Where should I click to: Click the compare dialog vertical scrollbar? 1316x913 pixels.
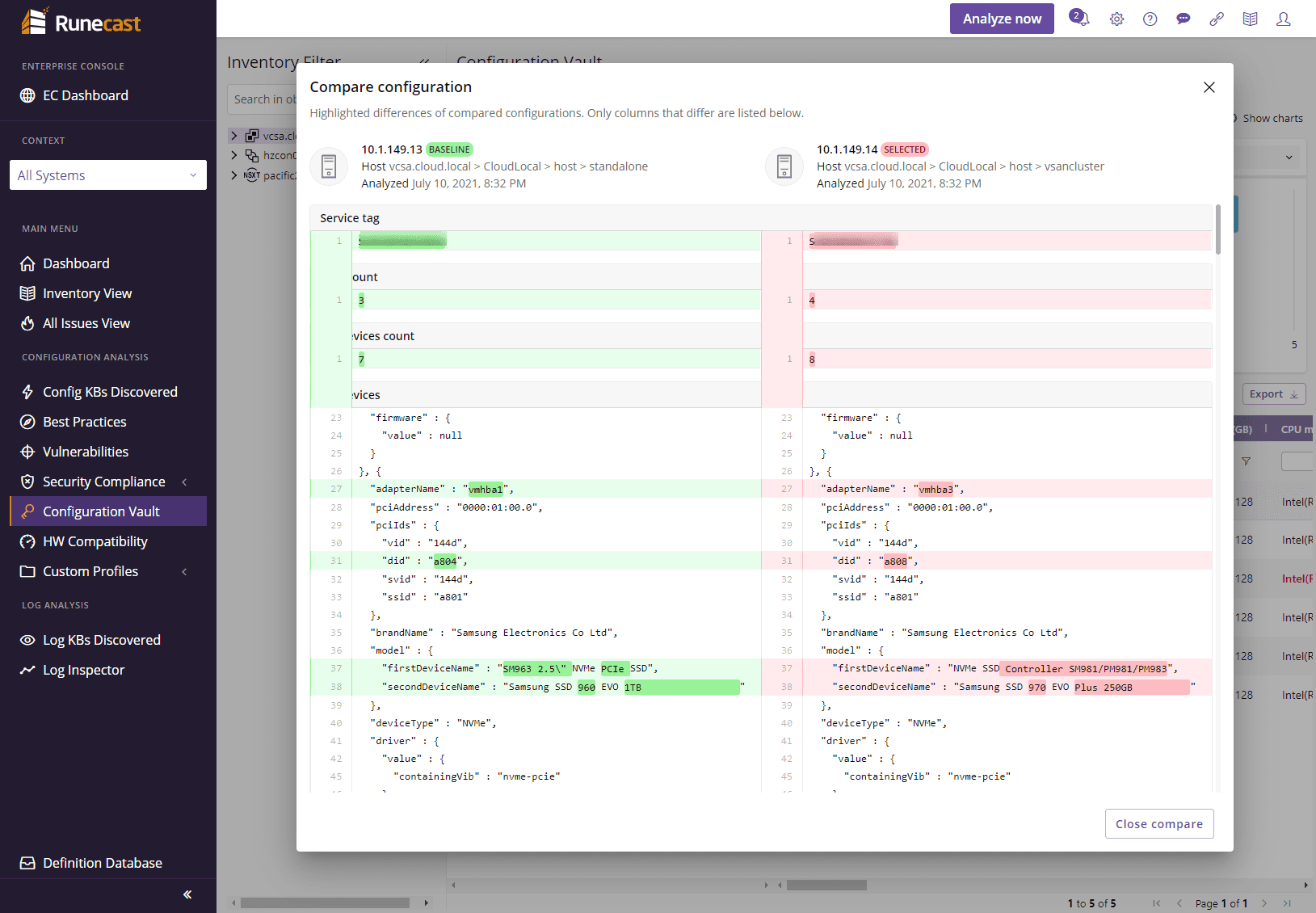click(x=1217, y=229)
